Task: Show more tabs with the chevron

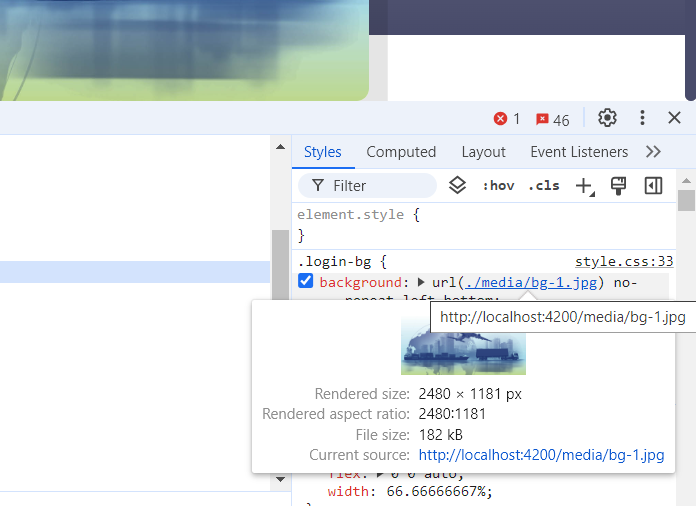Action: (x=653, y=152)
